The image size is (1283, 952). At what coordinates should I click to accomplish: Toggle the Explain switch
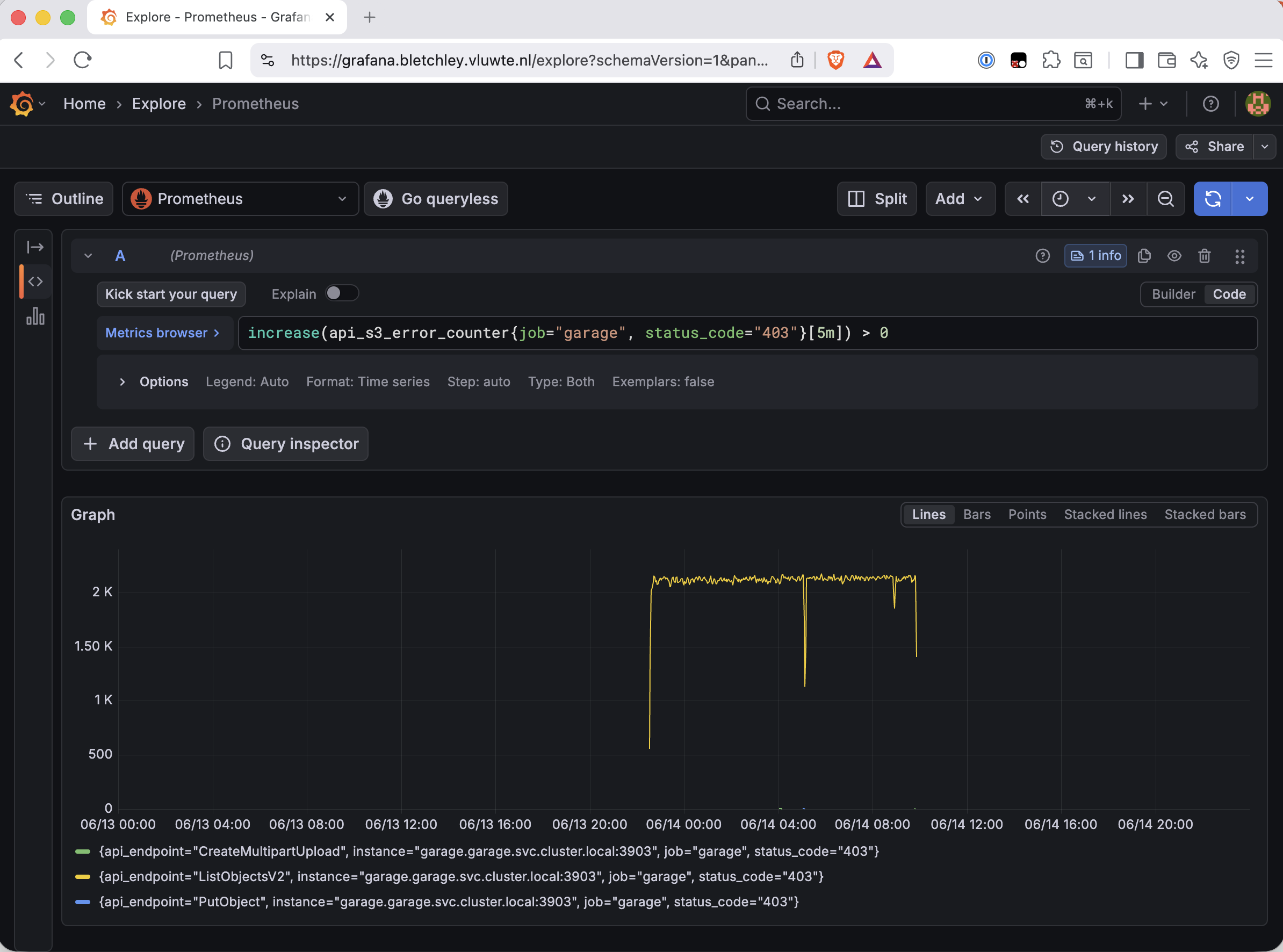pyautogui.click(x=342, y=293)
